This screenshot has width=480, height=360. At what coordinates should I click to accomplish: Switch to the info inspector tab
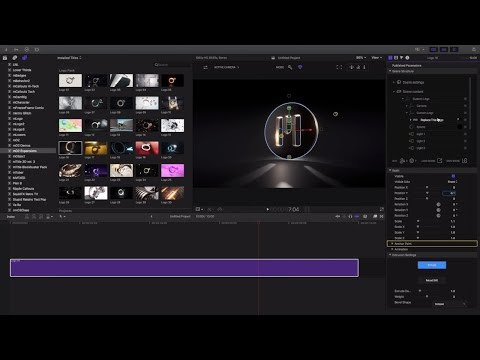[407, 58]
